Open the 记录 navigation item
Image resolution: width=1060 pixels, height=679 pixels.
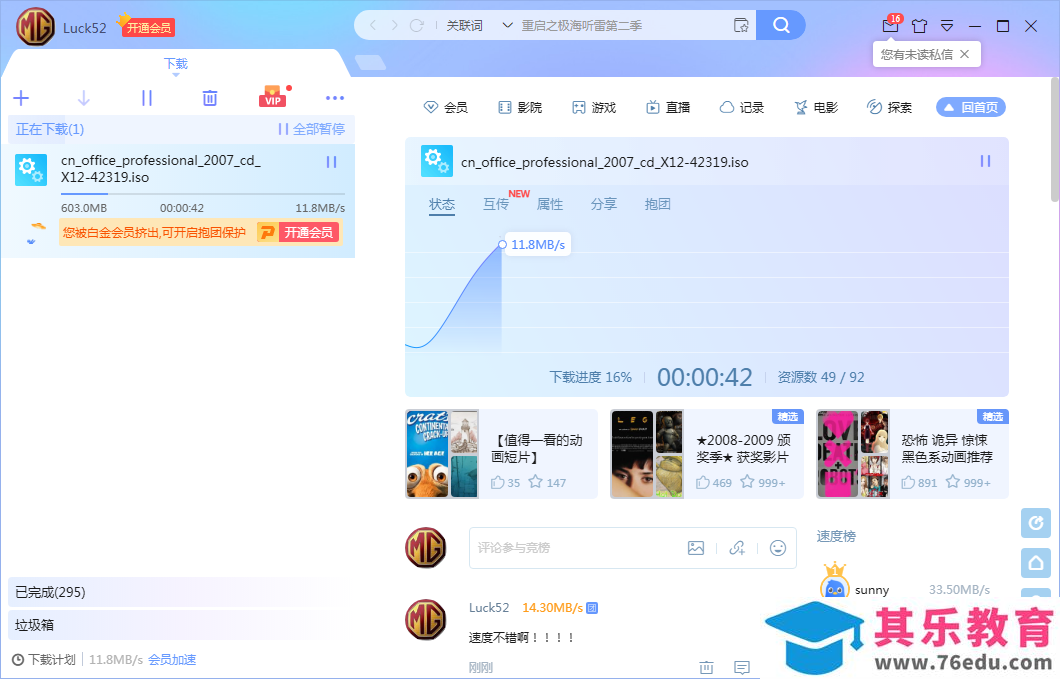[742, 108]
